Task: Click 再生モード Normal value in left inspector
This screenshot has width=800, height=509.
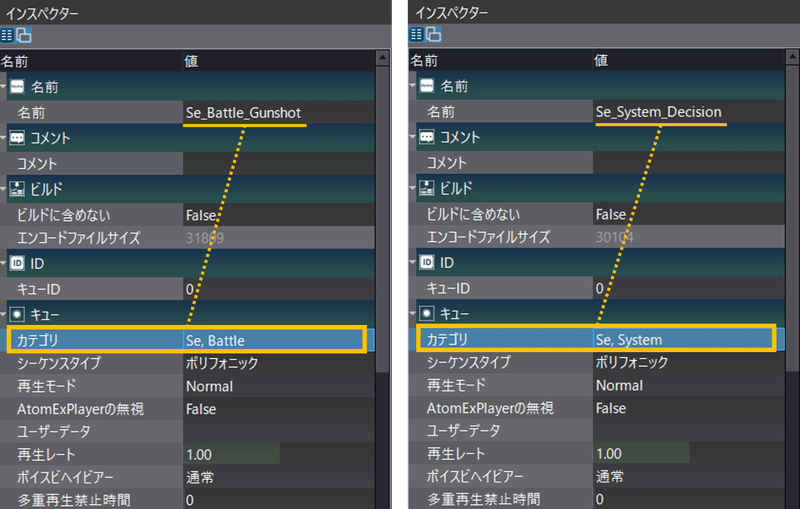Action: point(279,386)
